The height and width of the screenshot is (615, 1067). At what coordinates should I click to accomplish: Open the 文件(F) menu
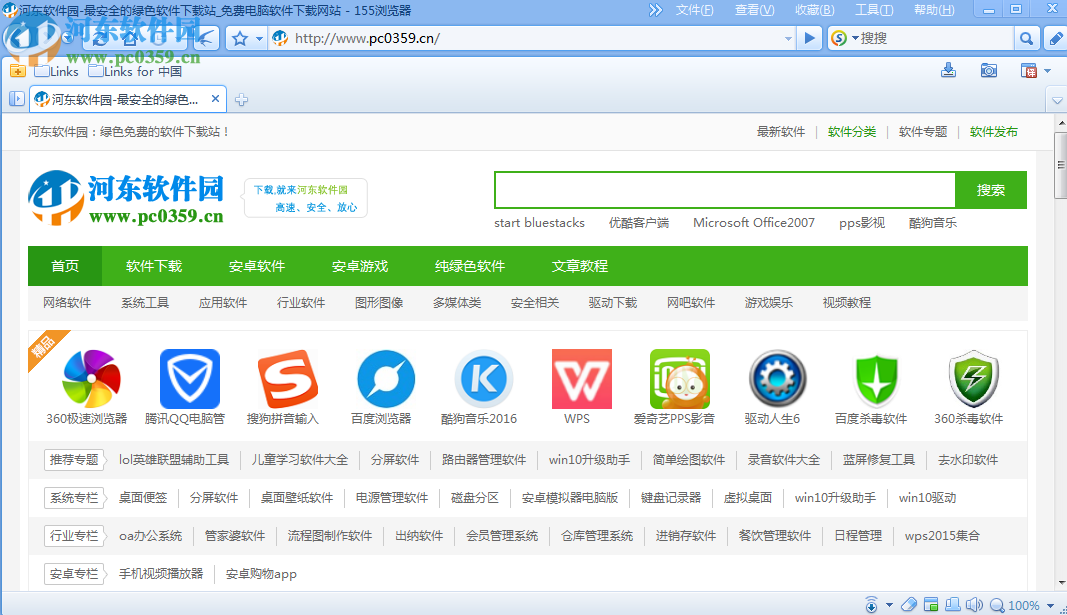(x=694, y=10)
